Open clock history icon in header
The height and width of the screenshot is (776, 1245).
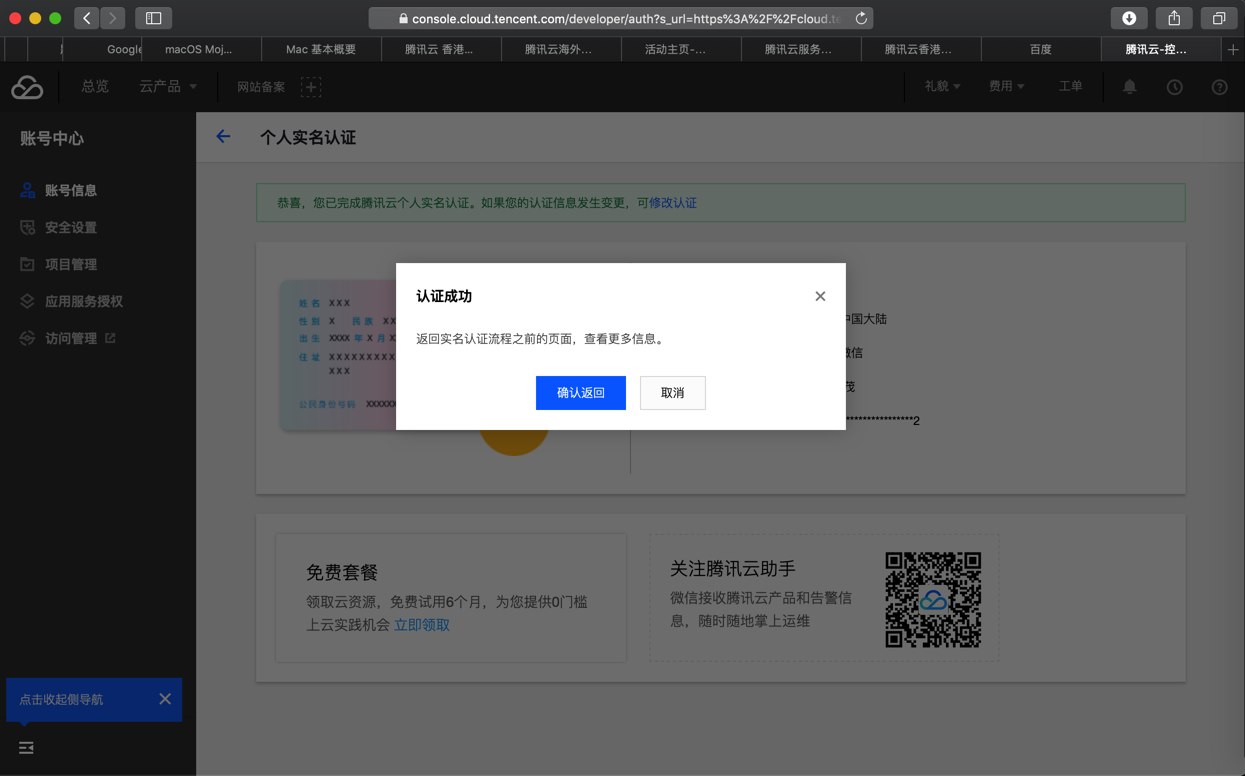1174,87
